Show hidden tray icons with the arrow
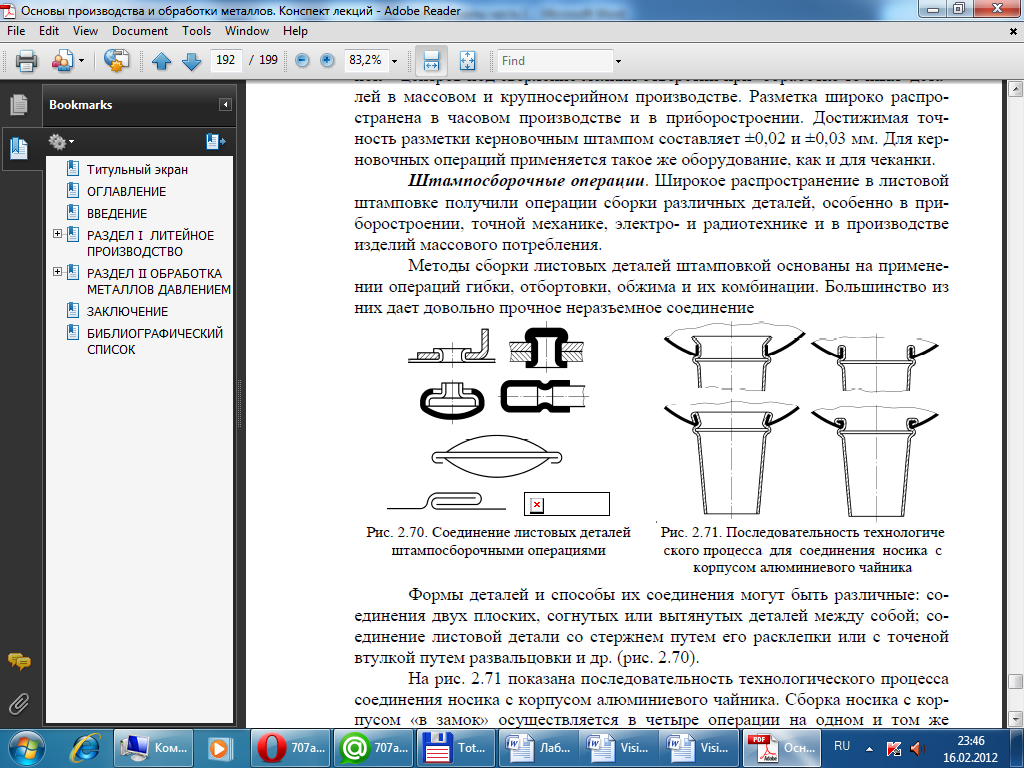The width and height of the screenshot is (1024, 768). (870, 748)
